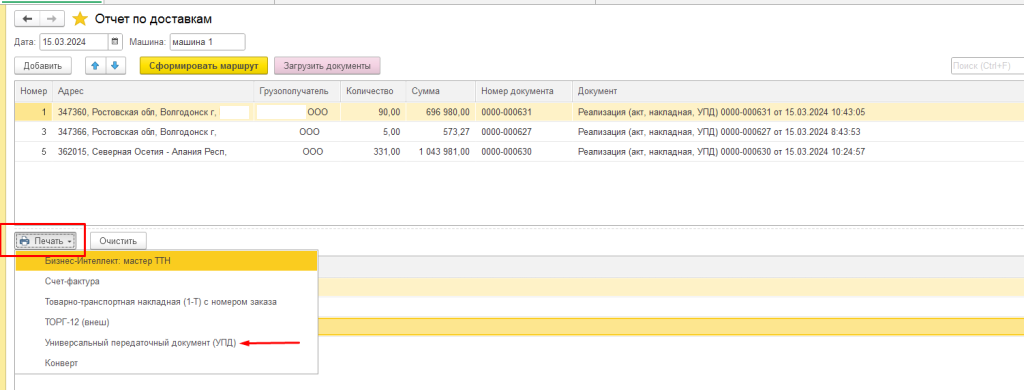The image size is (1024, 390).
Task: Sort by the Грузополучатель column header
Action: (298, 91)
